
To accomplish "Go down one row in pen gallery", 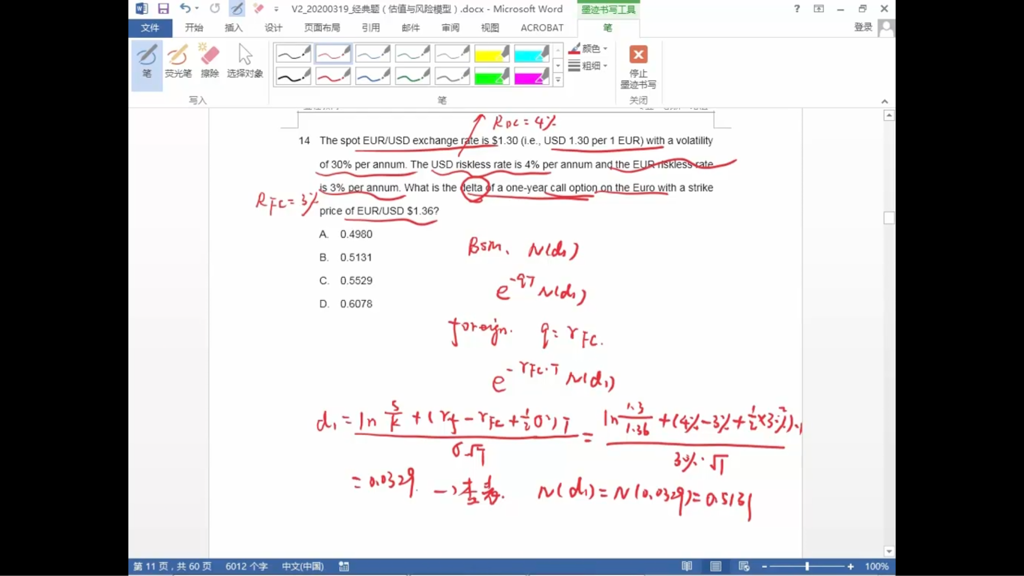I will click(558, 65).
